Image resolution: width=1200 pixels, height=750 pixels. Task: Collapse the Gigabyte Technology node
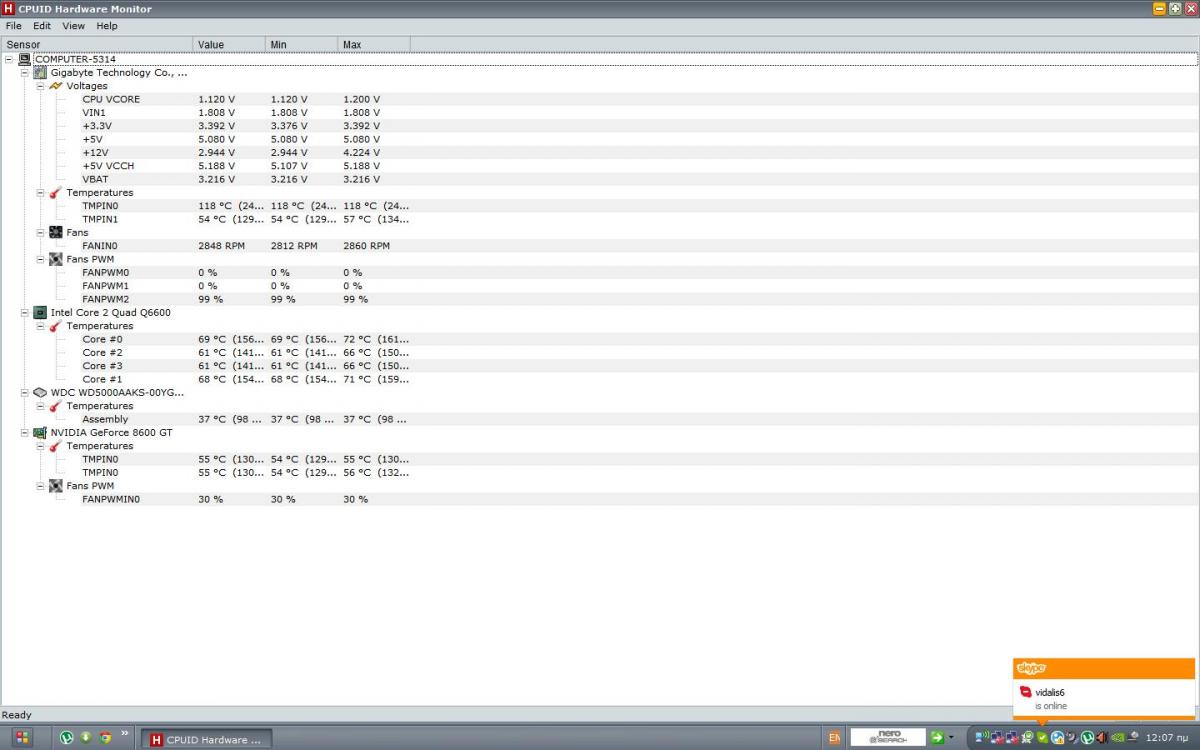25,73
